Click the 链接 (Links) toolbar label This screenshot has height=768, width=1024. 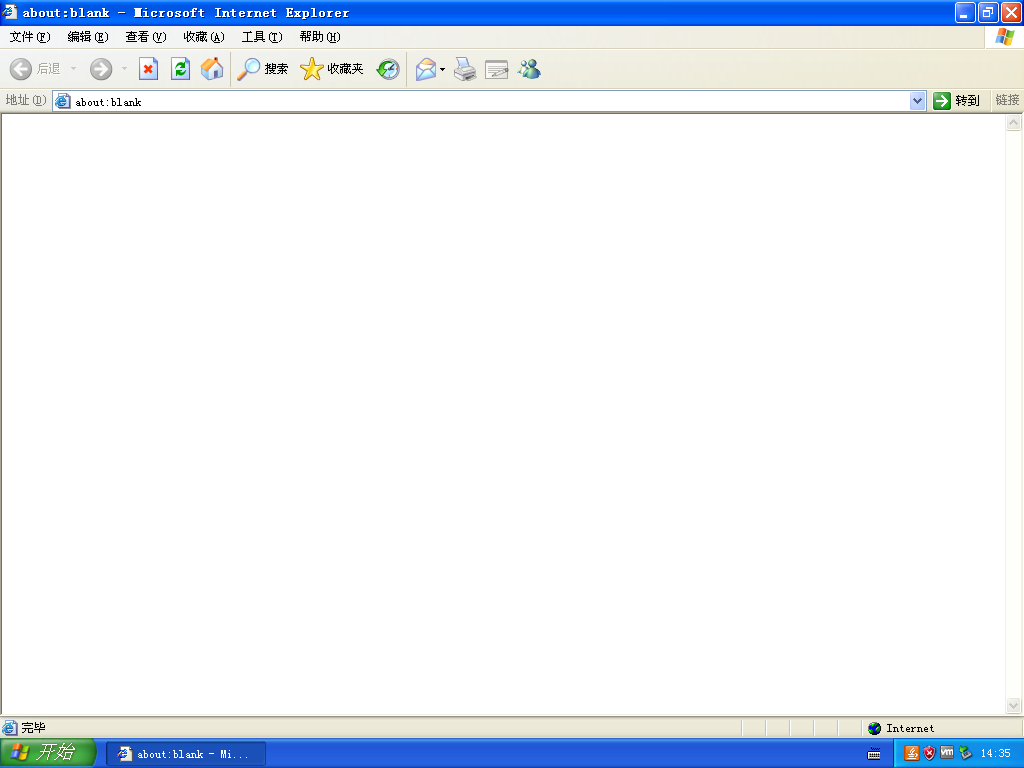point(1007,100)
